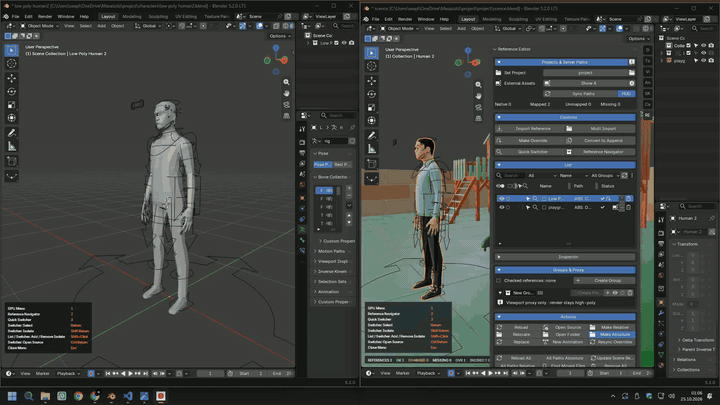This screenshot has height=405, width=720.
Task: Click the trash icon on the Low P... row
Action: (x=629, y=198)
